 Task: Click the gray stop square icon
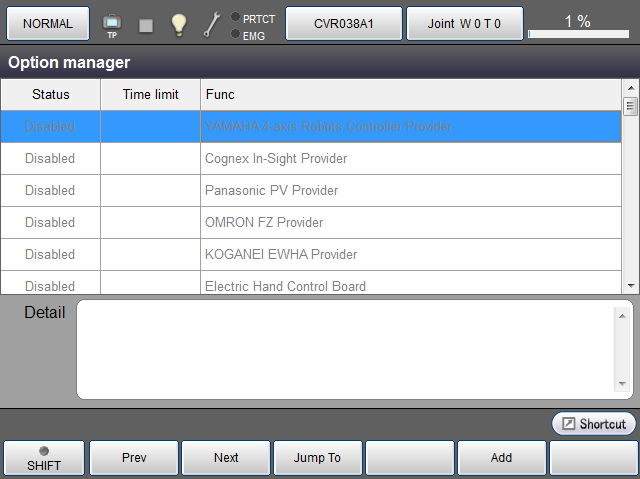point(146,25)
